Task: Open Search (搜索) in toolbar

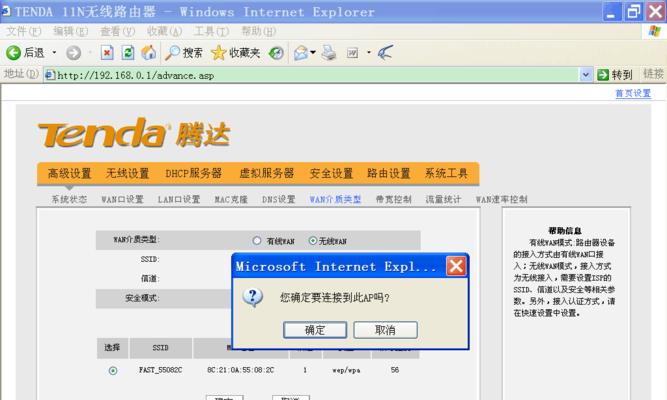Action: [184, 53]
